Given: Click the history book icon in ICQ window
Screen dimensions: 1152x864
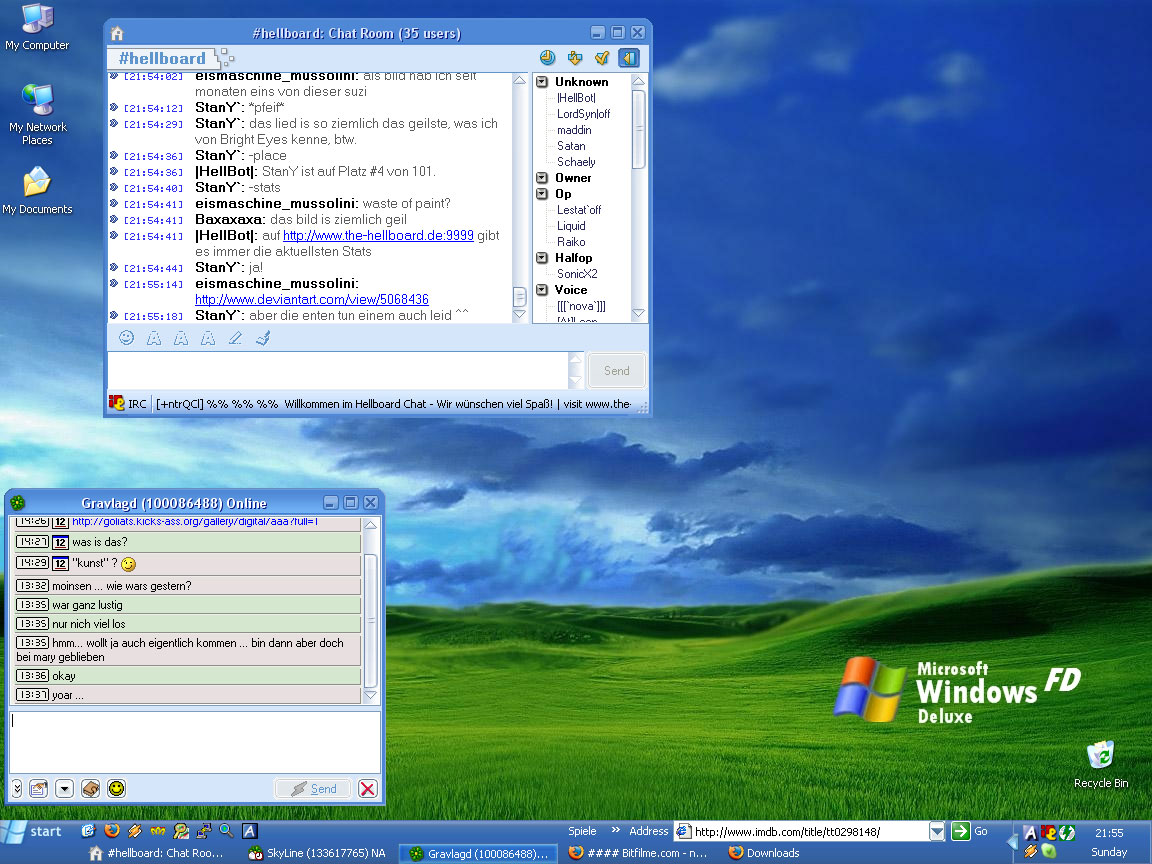Looking at the screenshot, I should (90, 788).
